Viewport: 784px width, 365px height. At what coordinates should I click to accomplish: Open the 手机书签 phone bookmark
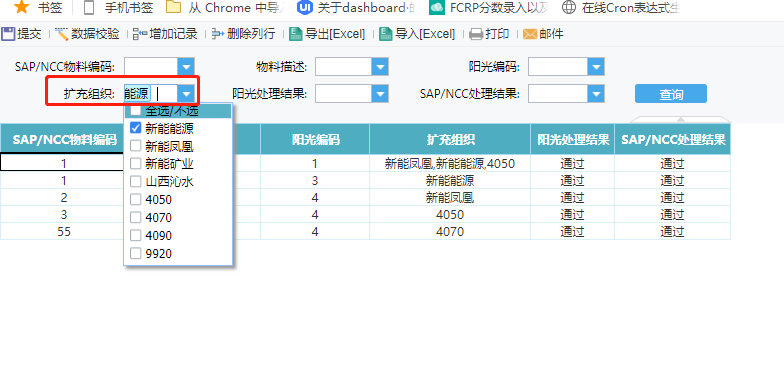pos(118,8)
